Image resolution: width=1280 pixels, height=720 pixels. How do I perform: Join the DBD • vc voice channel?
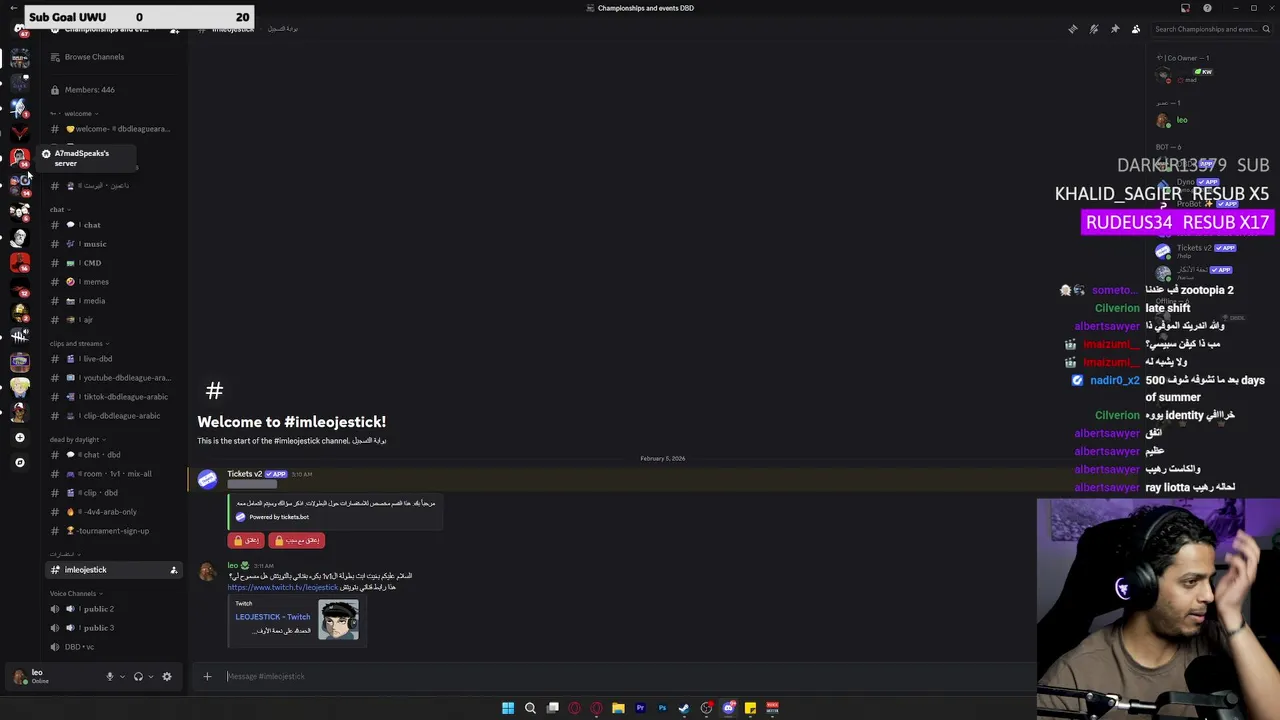[x=114, y=647]
